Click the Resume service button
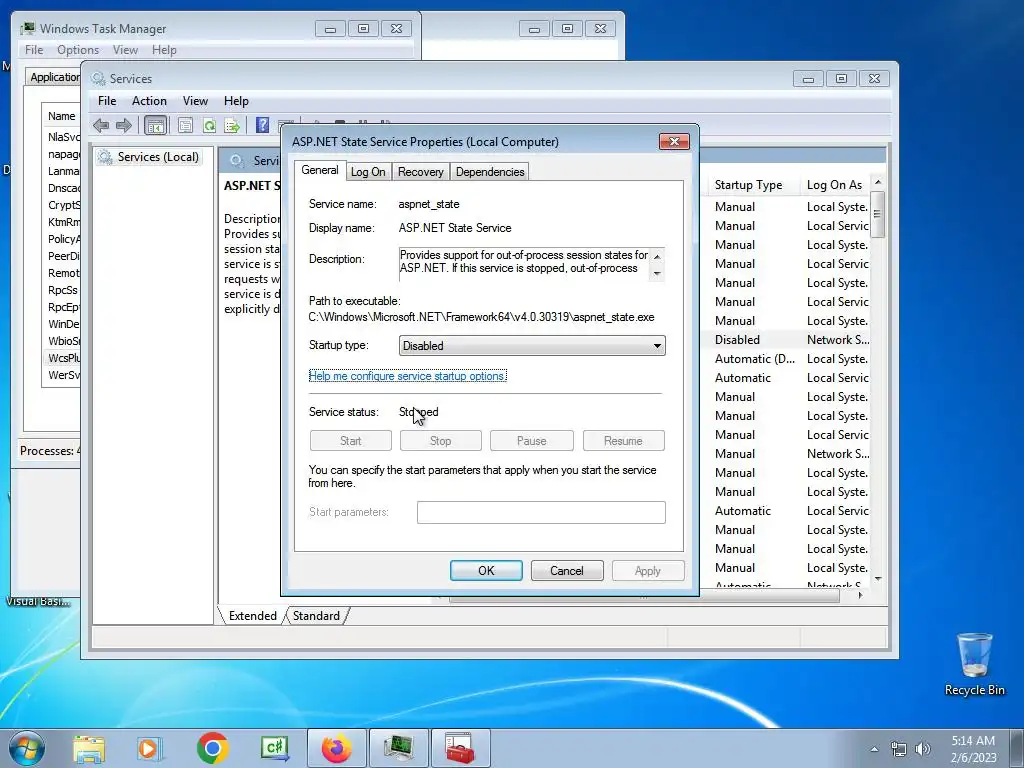 tap(623, 441)
